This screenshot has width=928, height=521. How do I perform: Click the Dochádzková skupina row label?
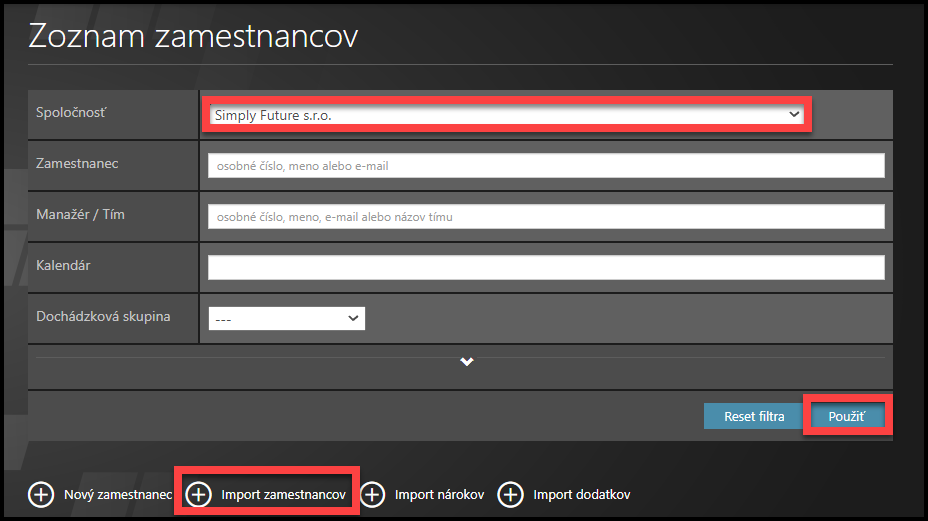(x=103, y=316)
